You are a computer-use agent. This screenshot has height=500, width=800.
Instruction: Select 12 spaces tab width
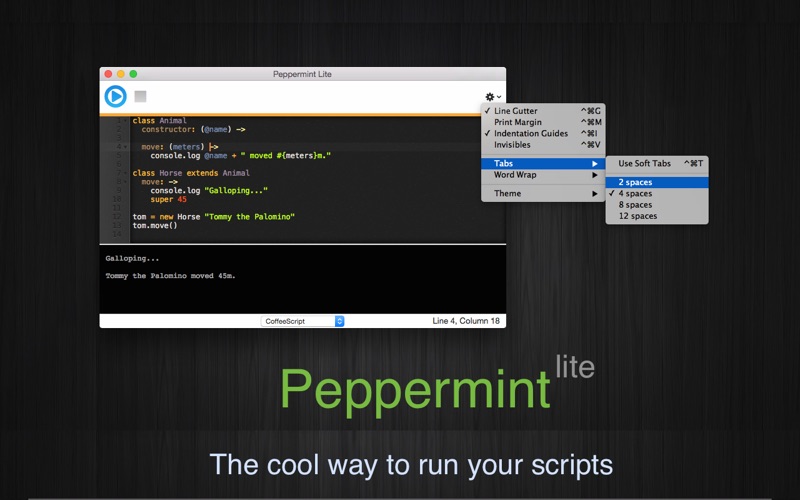coord(657,216)
